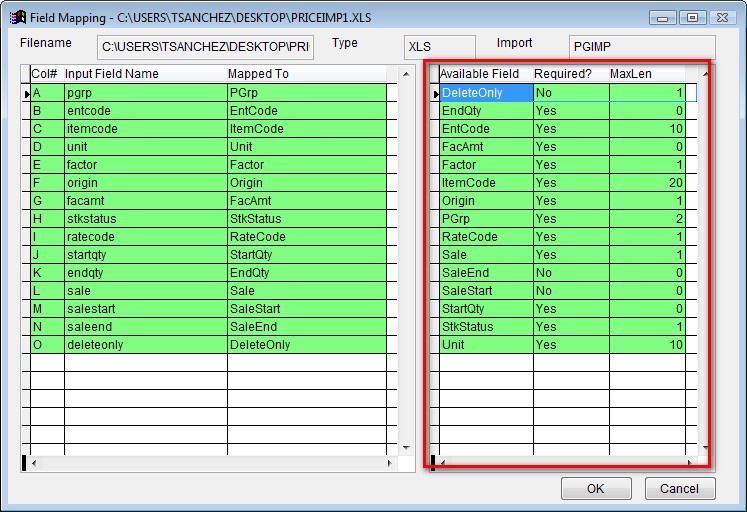Select StartQty in the Available Field list

(x=486, y=309)
